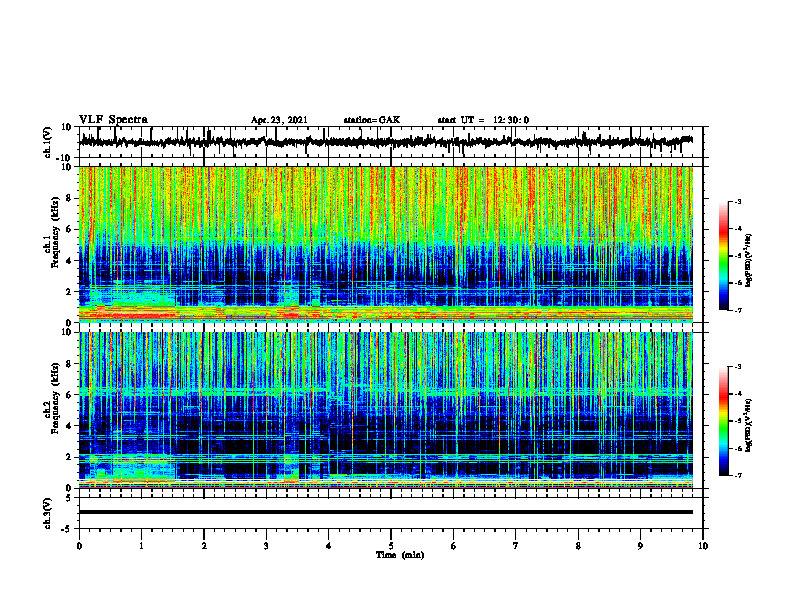Click time-axis tick label "9" at bottom
Viewport: 792px width, 612px height.
pyautogui.click(x=640, y=546)
